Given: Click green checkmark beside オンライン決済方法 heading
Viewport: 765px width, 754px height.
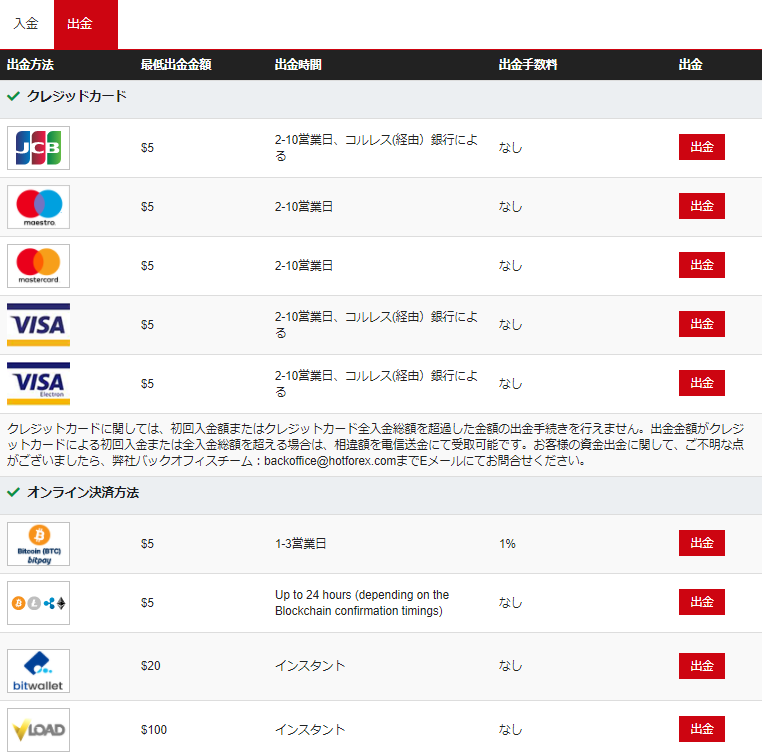Looking at the screenshot, I should click(14, 492).
